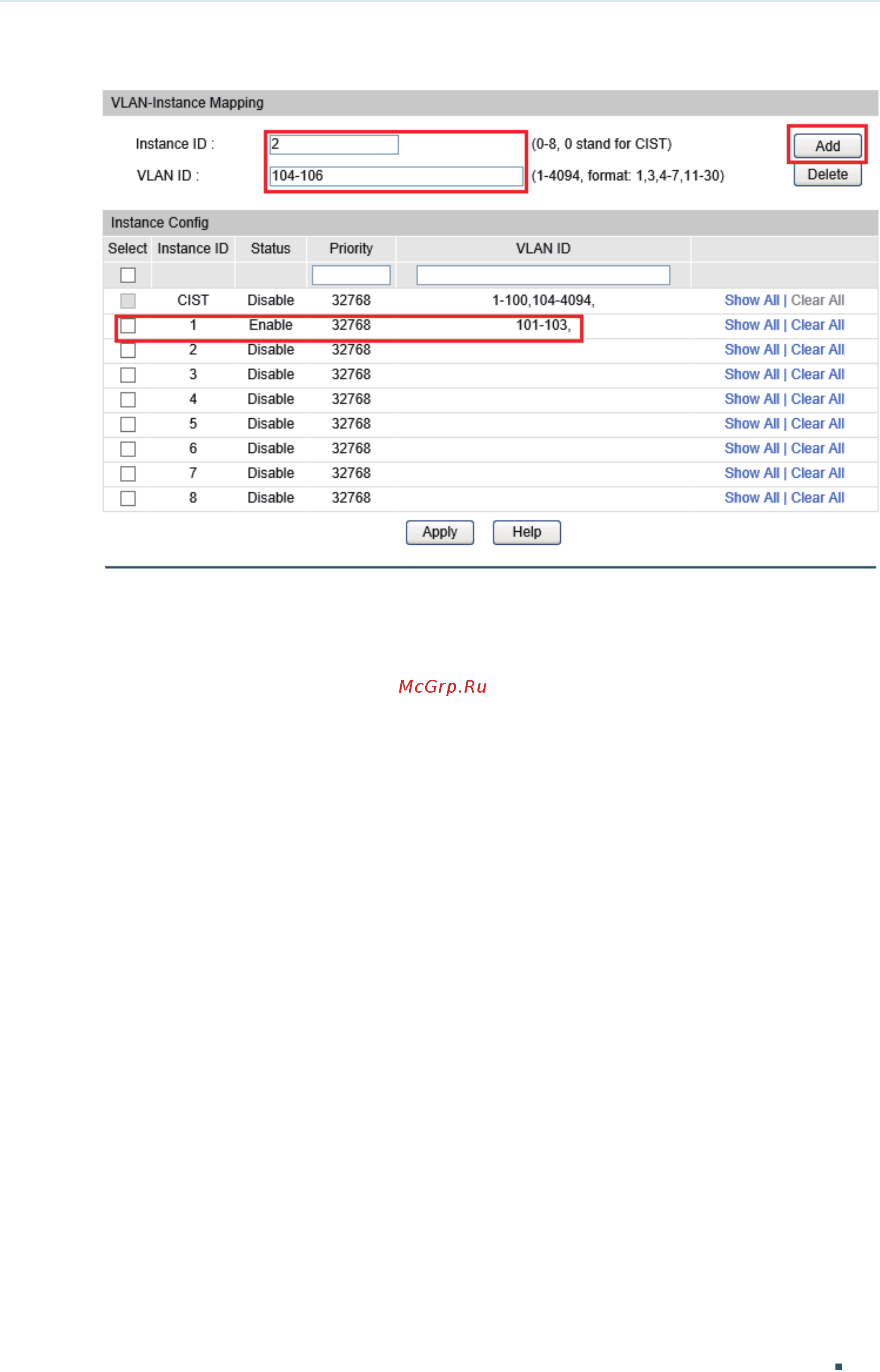Check the box for instance 8

pyautogui.click(x=128, y=499)
